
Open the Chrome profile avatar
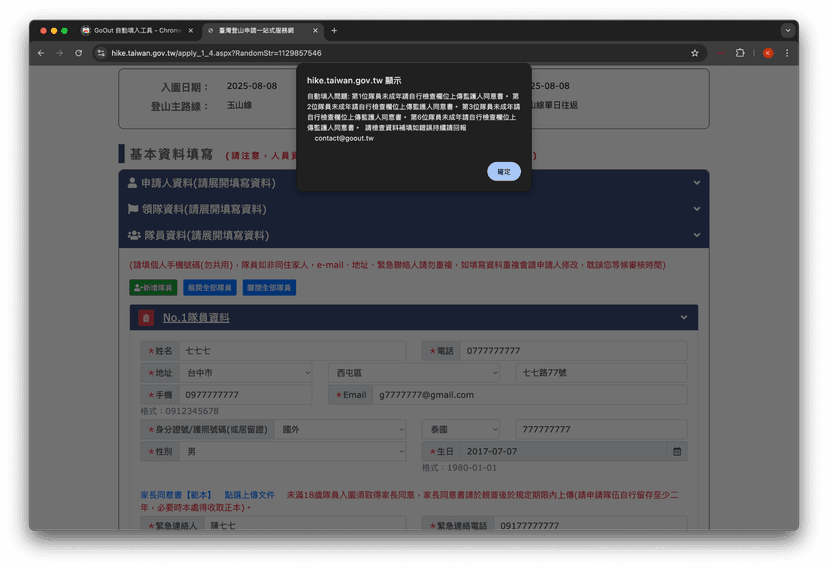768,53
